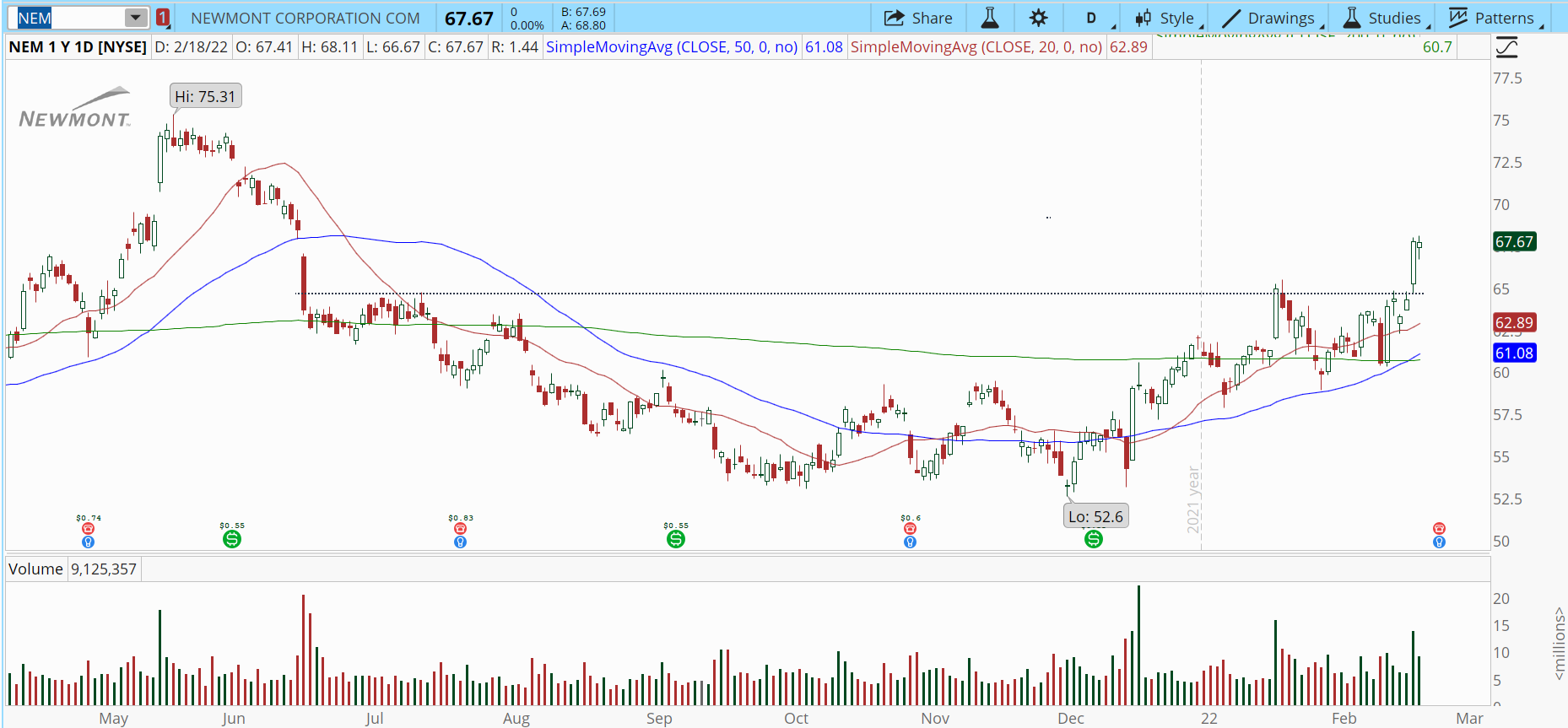
Task: Click the Volume study label
Action: click(35, 569)
